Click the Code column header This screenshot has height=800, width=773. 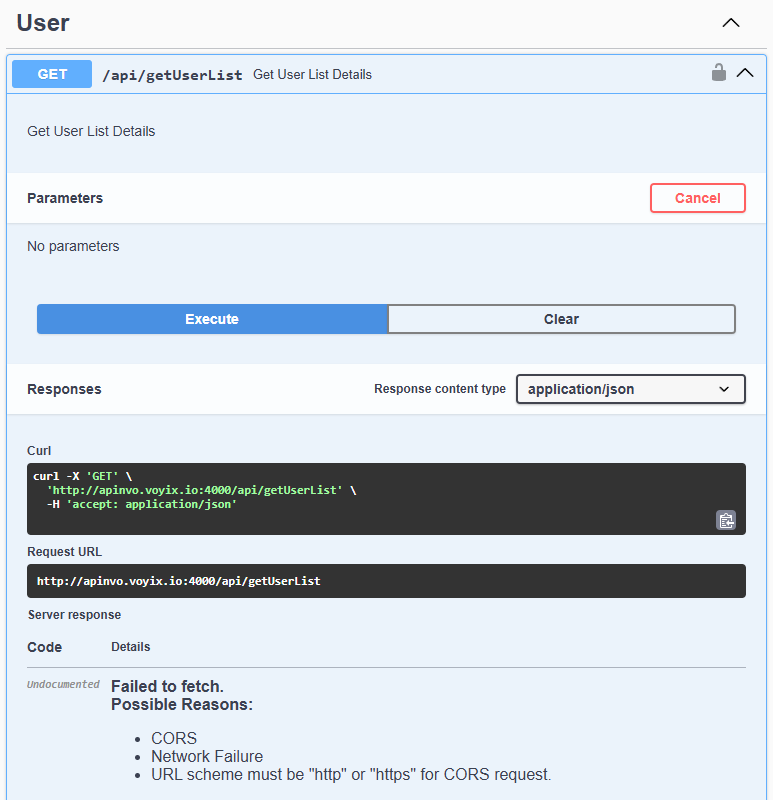point(45,647)
